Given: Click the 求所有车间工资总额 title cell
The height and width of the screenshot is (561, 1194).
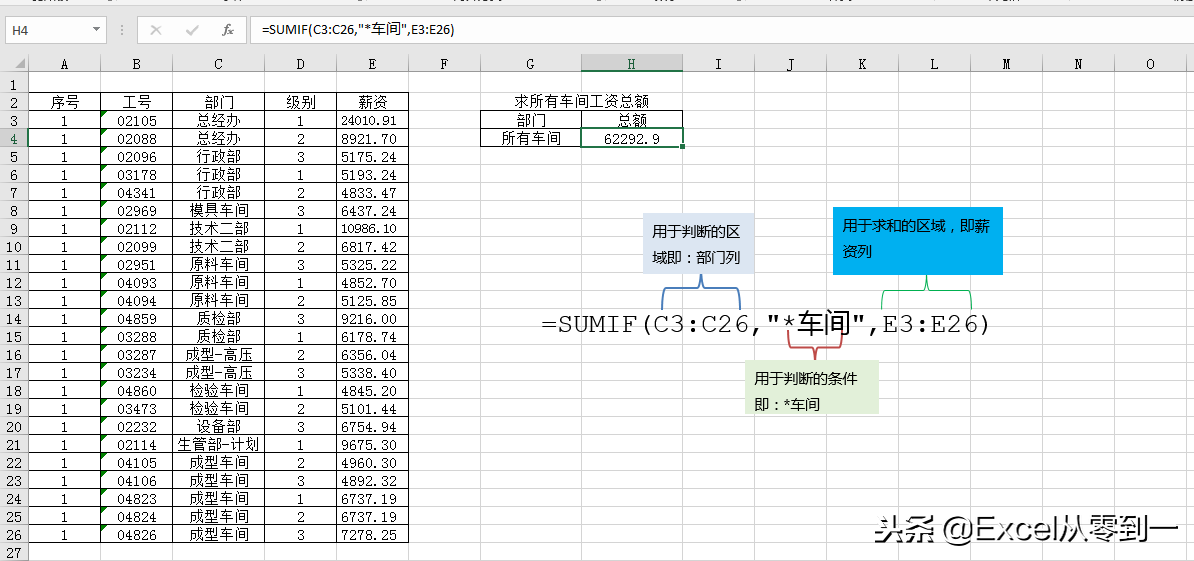Looking at the screenshot, I should [x=582, y=101].
